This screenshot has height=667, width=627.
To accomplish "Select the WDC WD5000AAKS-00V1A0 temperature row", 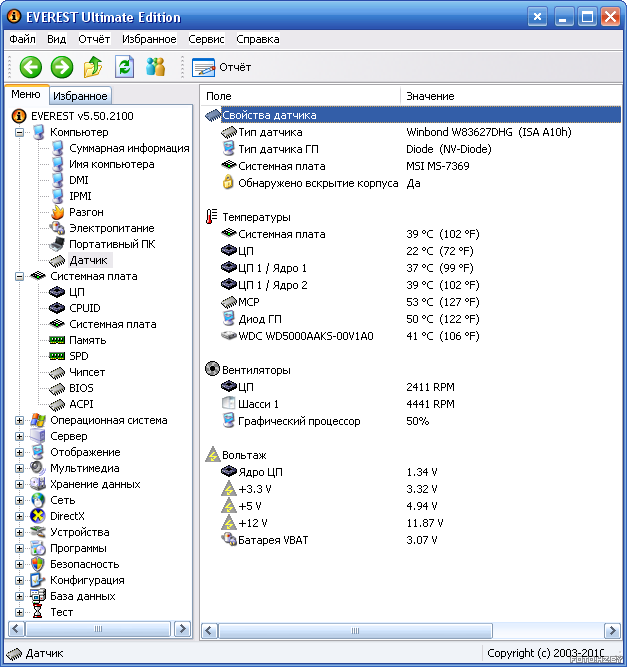I will (412, 336).
